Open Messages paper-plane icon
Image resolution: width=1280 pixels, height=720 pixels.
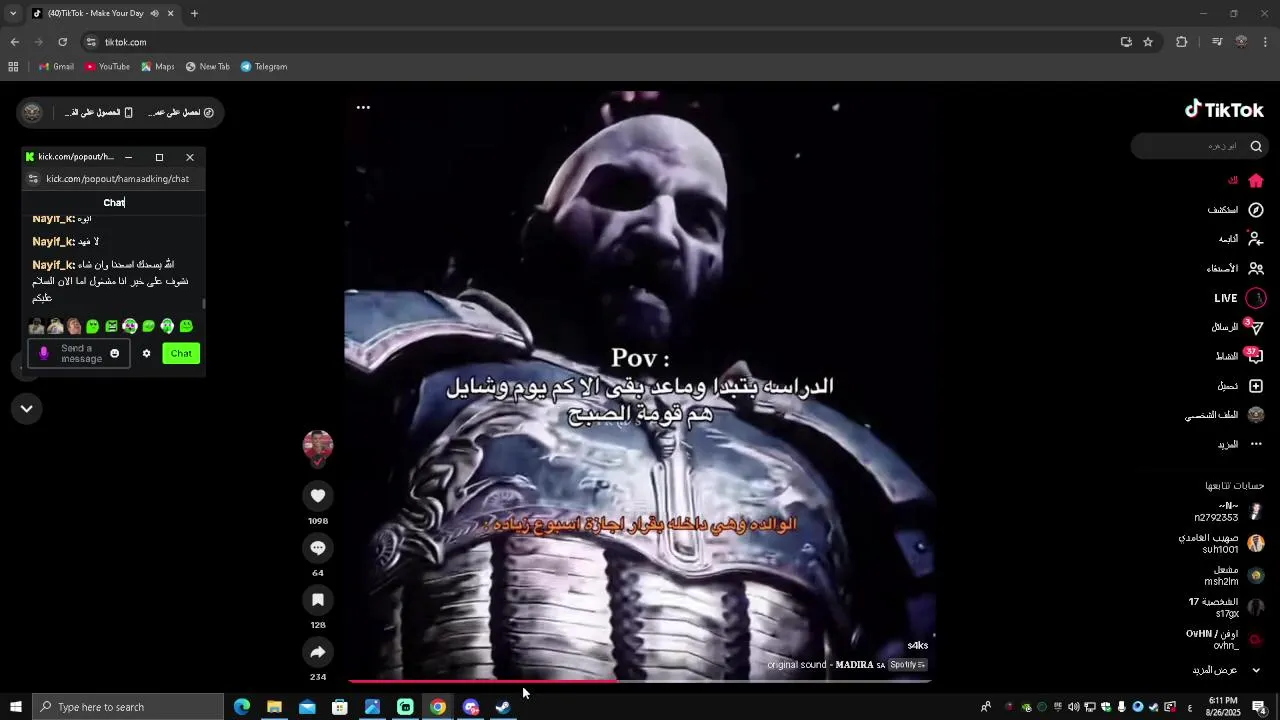(1256, 327)
